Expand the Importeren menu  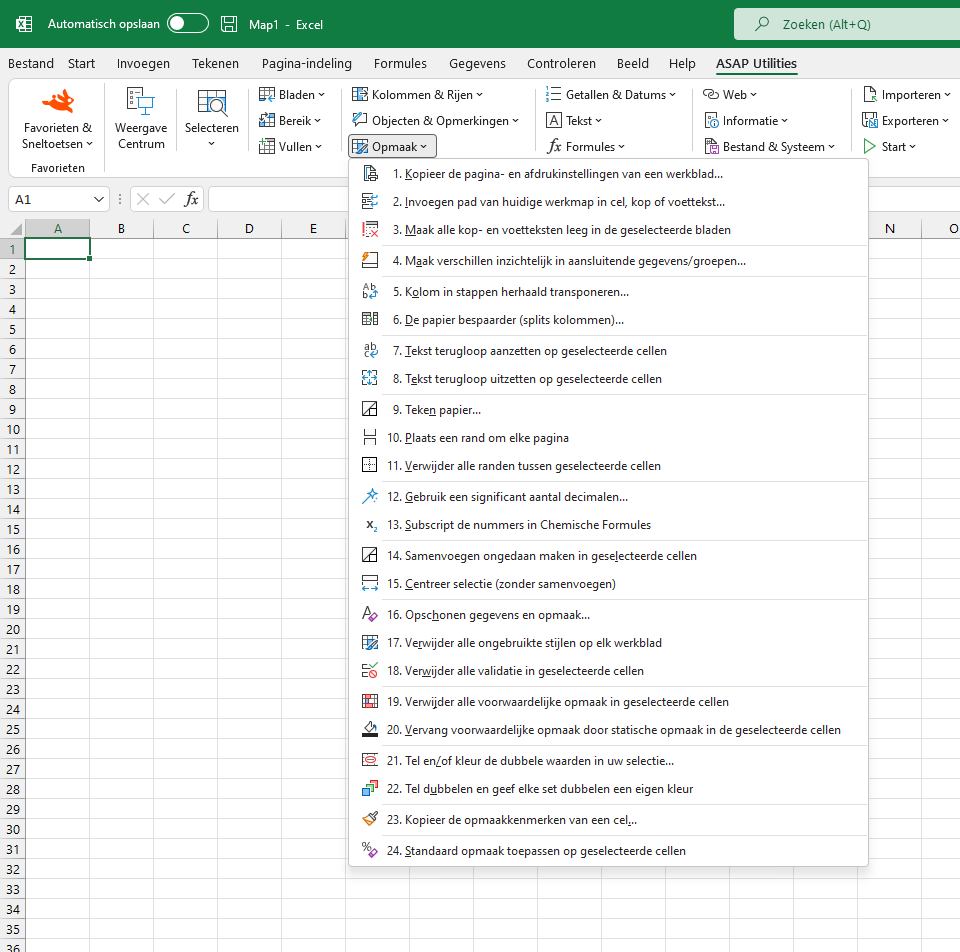point(906,94)
